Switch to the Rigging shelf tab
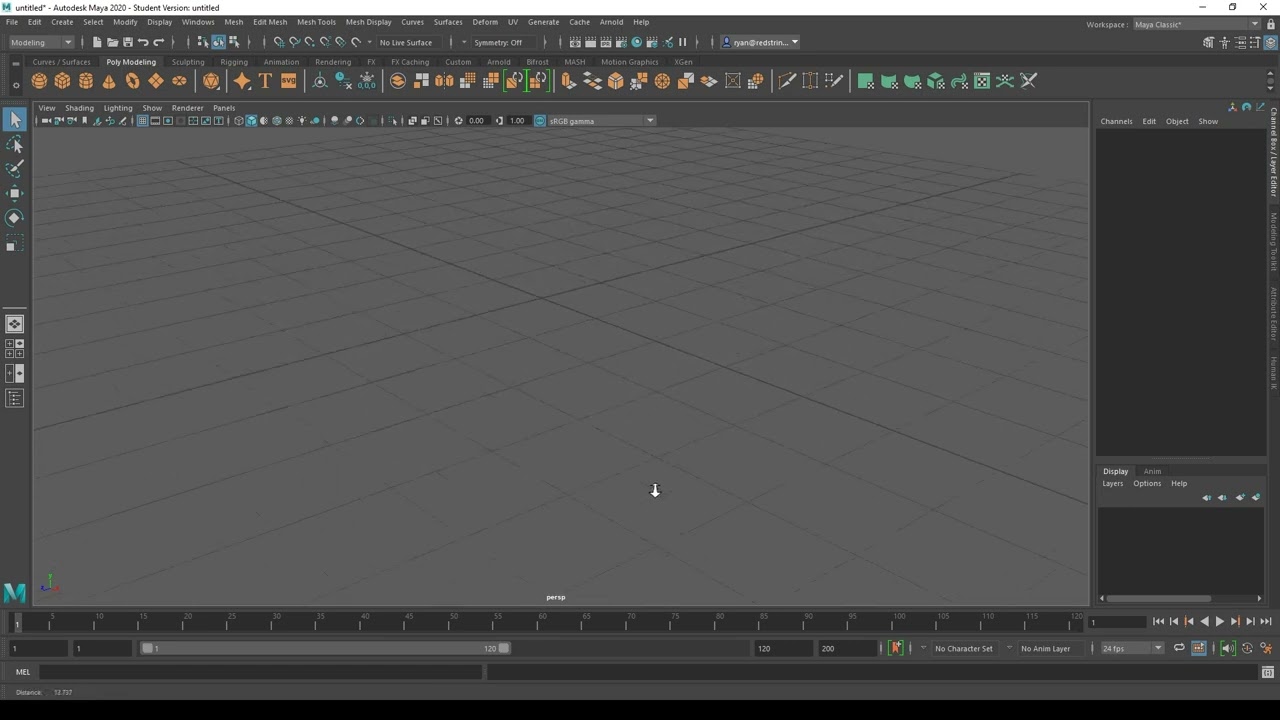The width and height of the screenshot is (1280, 720). (x=234, y=62)
